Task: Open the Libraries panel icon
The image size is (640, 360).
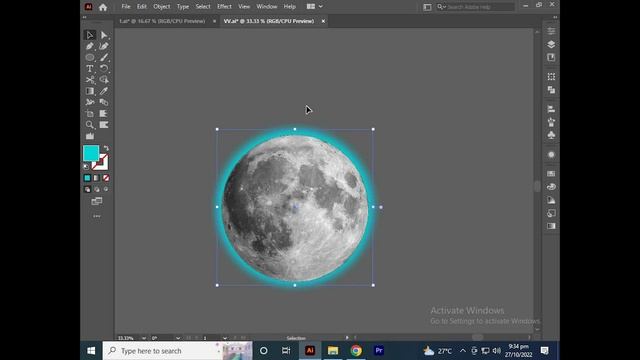Action: [x=551, y=58]
